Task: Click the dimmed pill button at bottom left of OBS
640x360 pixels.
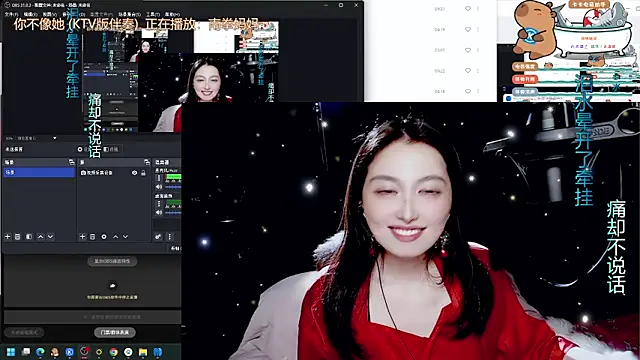Action: [x=24, y=332]
